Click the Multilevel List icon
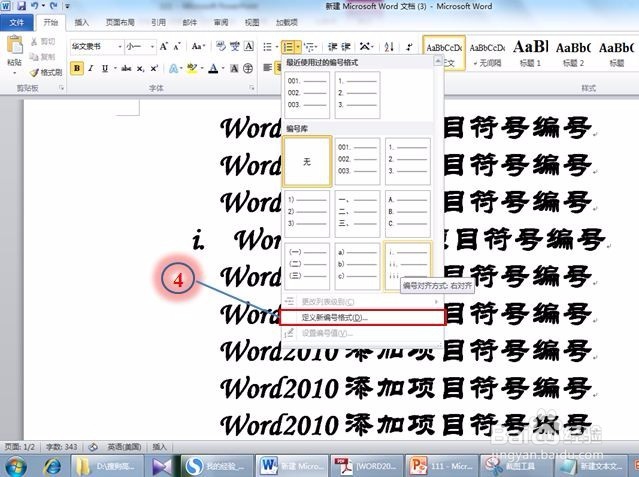The image size is (639, 477). point(309,47)
